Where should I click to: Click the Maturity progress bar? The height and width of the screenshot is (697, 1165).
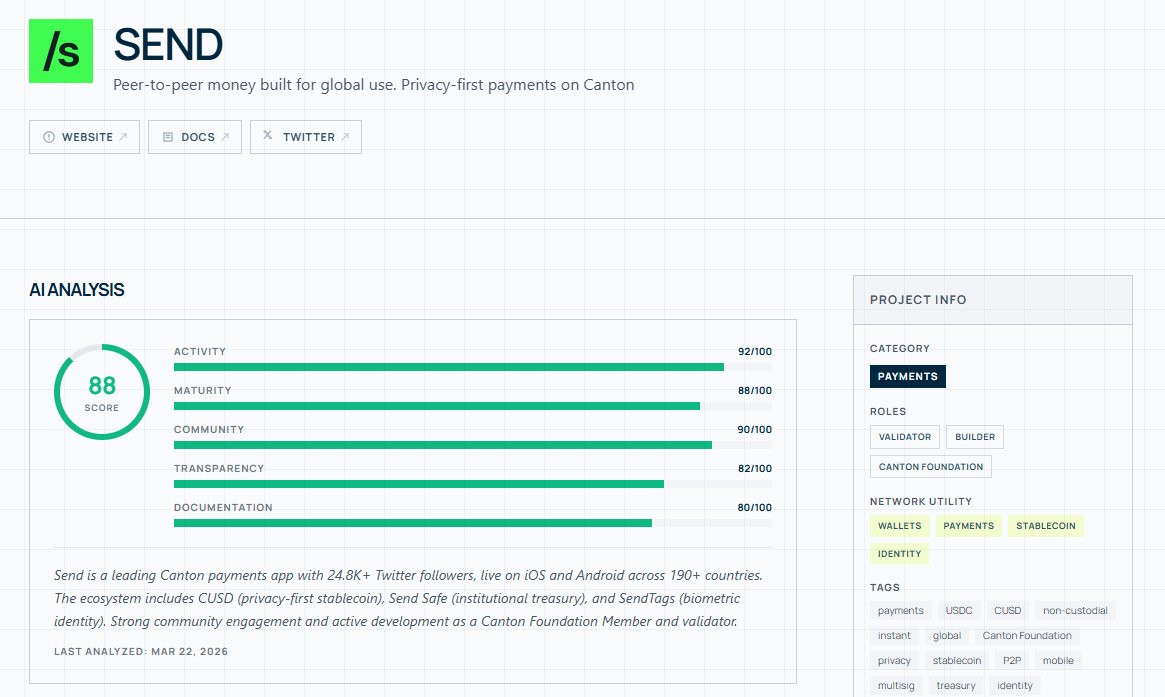click(473, 406)
